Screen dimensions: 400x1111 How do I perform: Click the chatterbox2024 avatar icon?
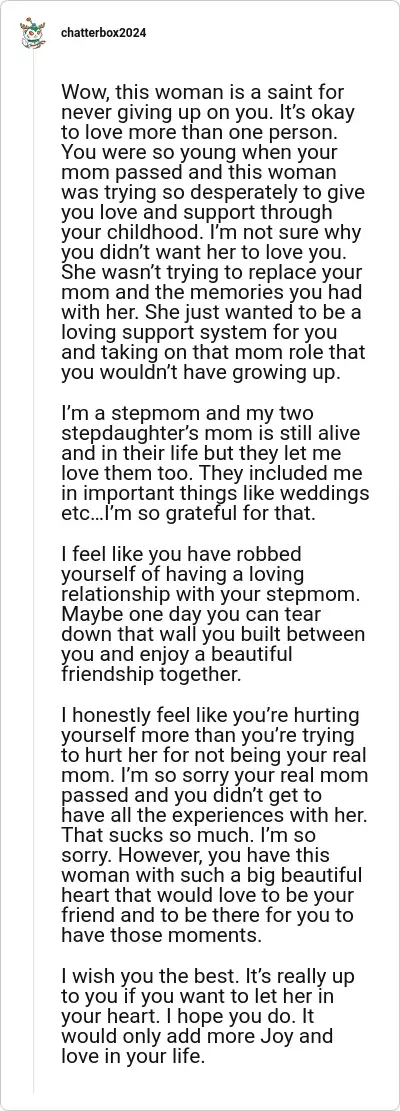point(31,33)
